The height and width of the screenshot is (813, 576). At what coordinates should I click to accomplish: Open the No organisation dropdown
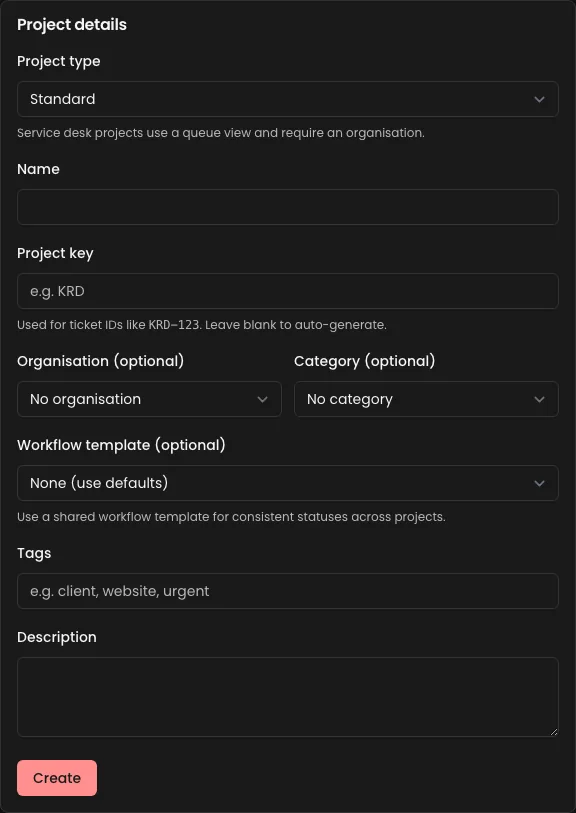(x=149, y=399)
